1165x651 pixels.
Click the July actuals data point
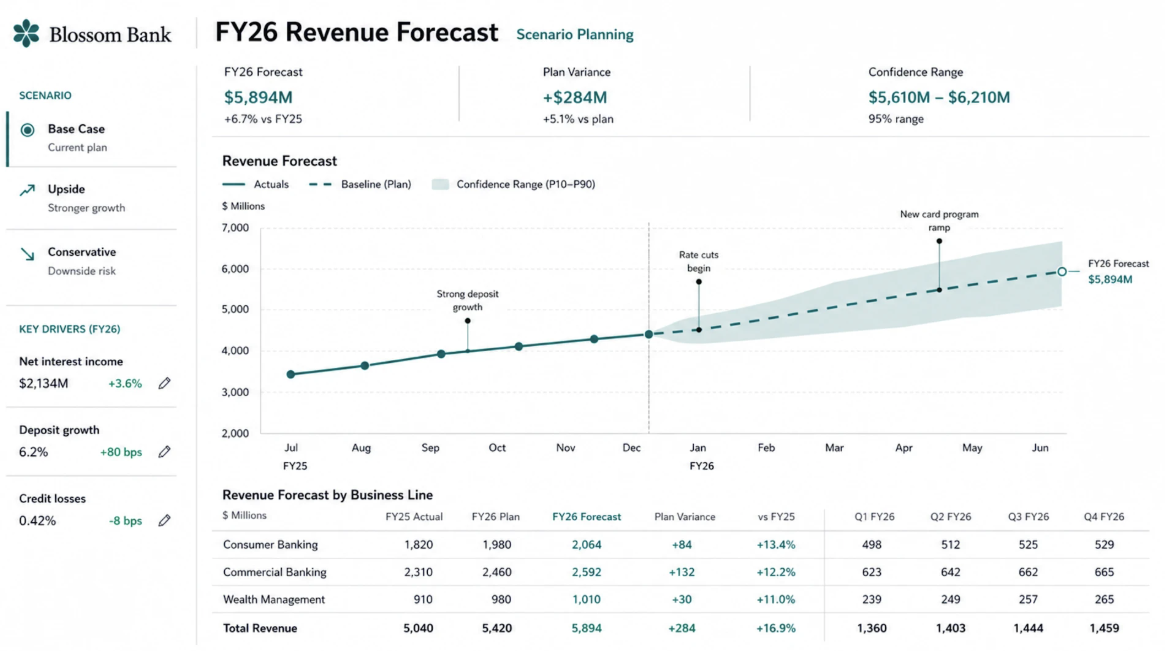tap(291, 375)
